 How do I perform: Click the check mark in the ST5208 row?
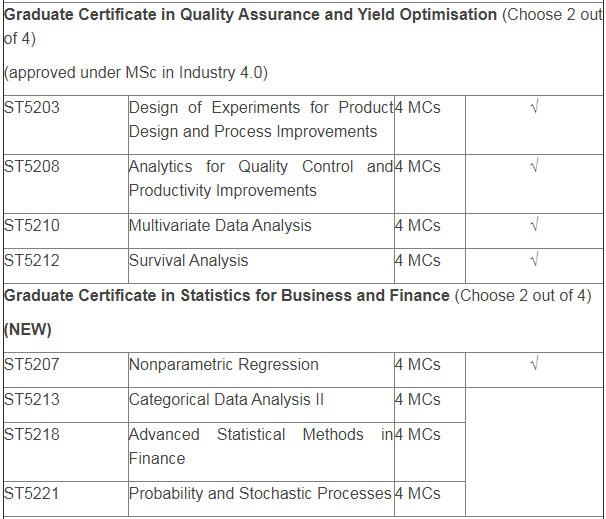pos(535,167)
